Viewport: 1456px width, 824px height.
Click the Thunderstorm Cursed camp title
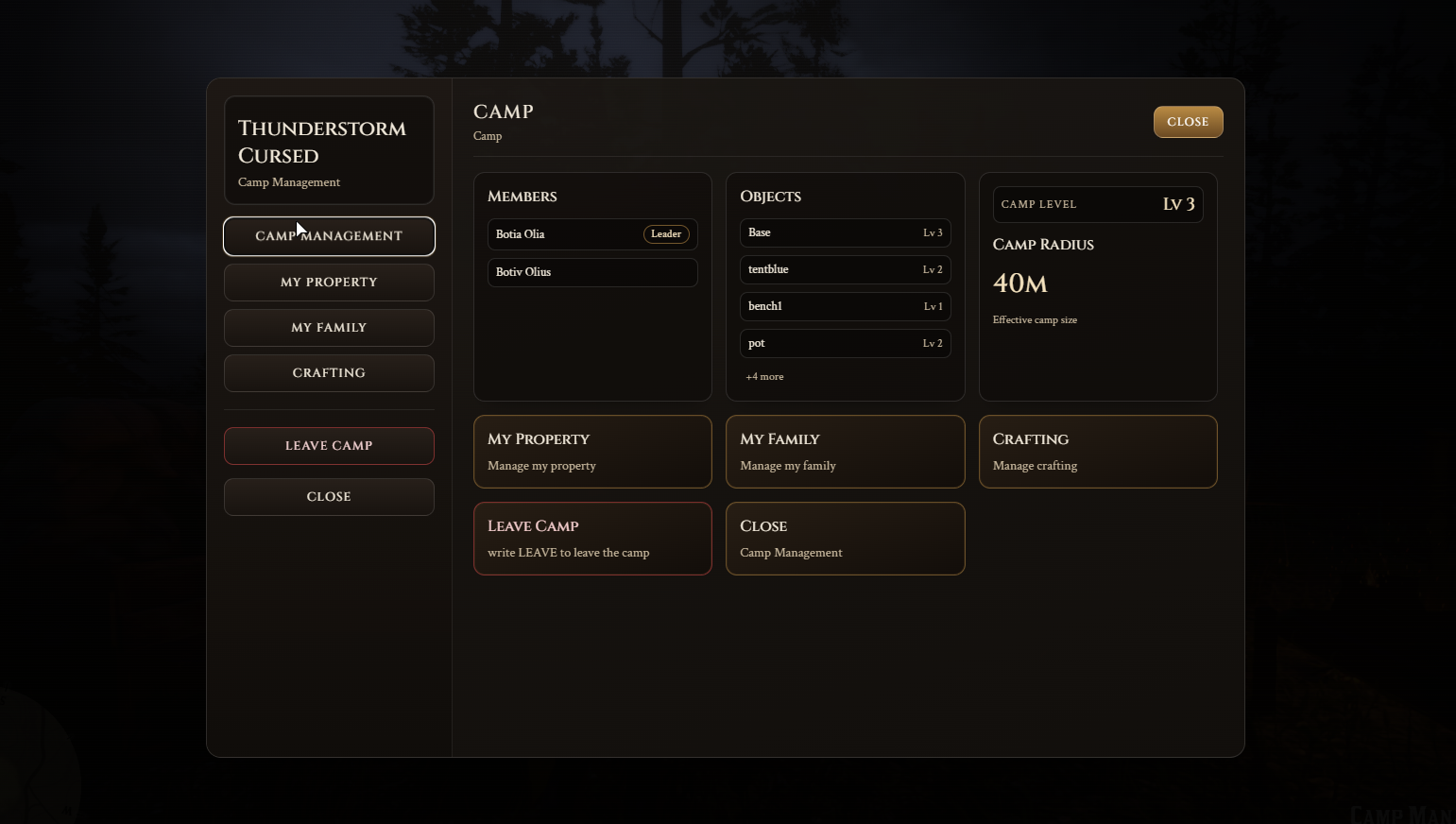click(x=322, y=142)
